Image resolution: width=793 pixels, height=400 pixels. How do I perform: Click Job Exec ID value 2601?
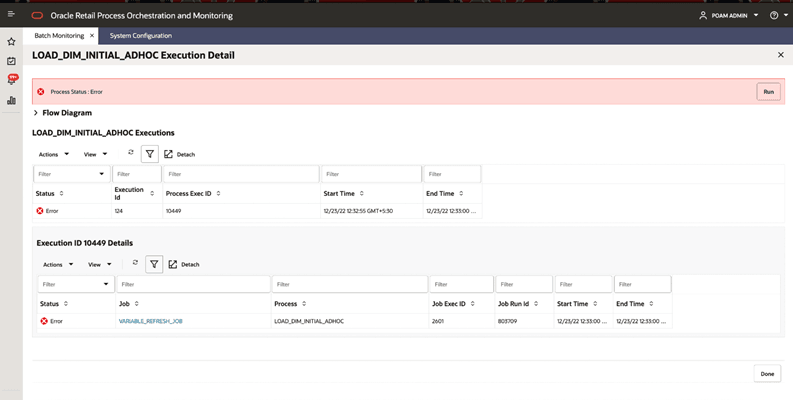438,321
